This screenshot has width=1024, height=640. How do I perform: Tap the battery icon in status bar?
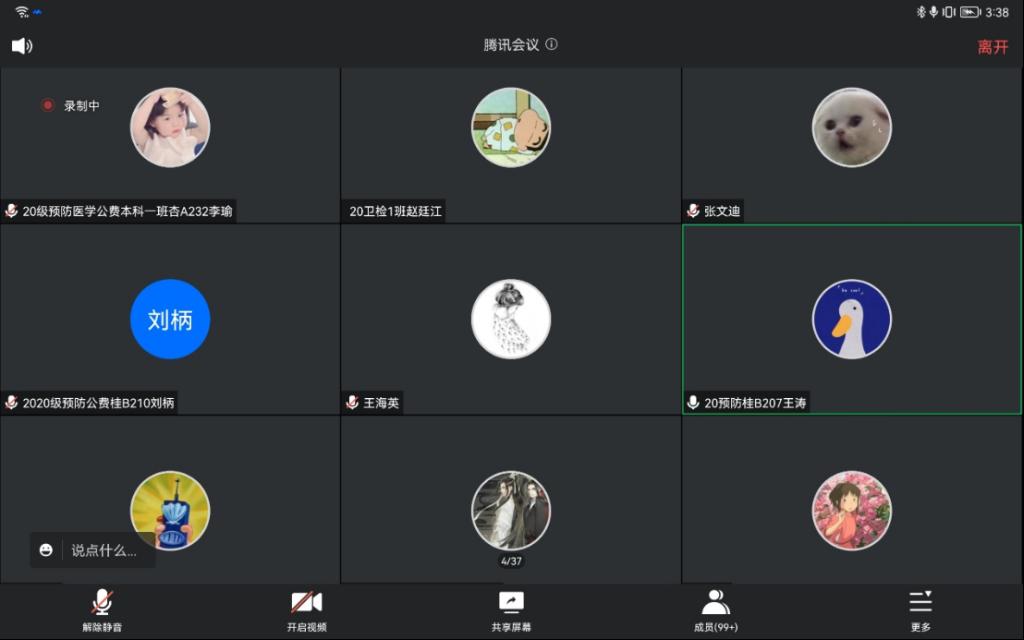point(969,12)
